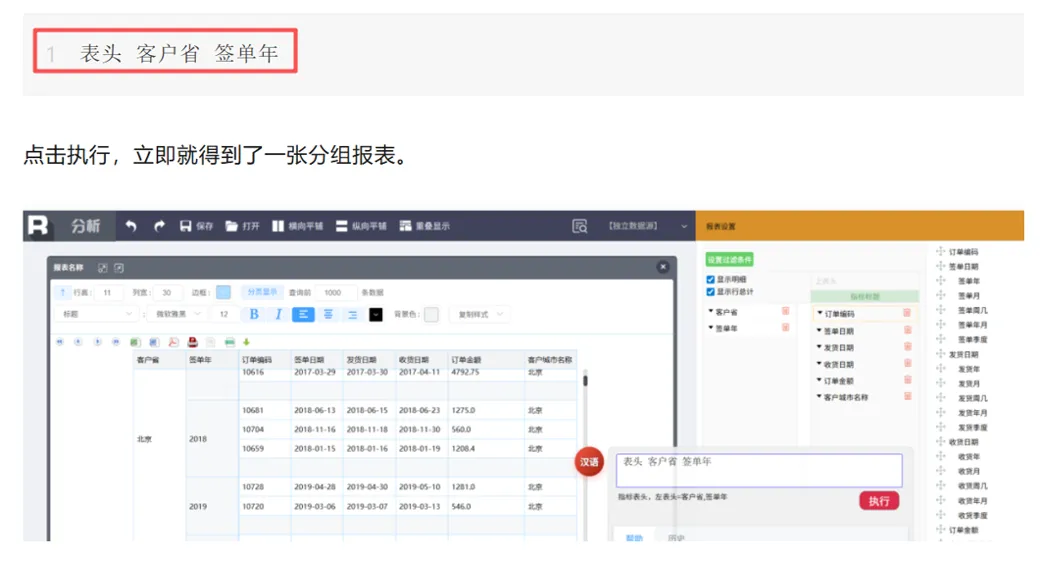Screen dimensions: 1040x570
Task: Delete the 订单编码 indicator field
Action: (907, 313)
